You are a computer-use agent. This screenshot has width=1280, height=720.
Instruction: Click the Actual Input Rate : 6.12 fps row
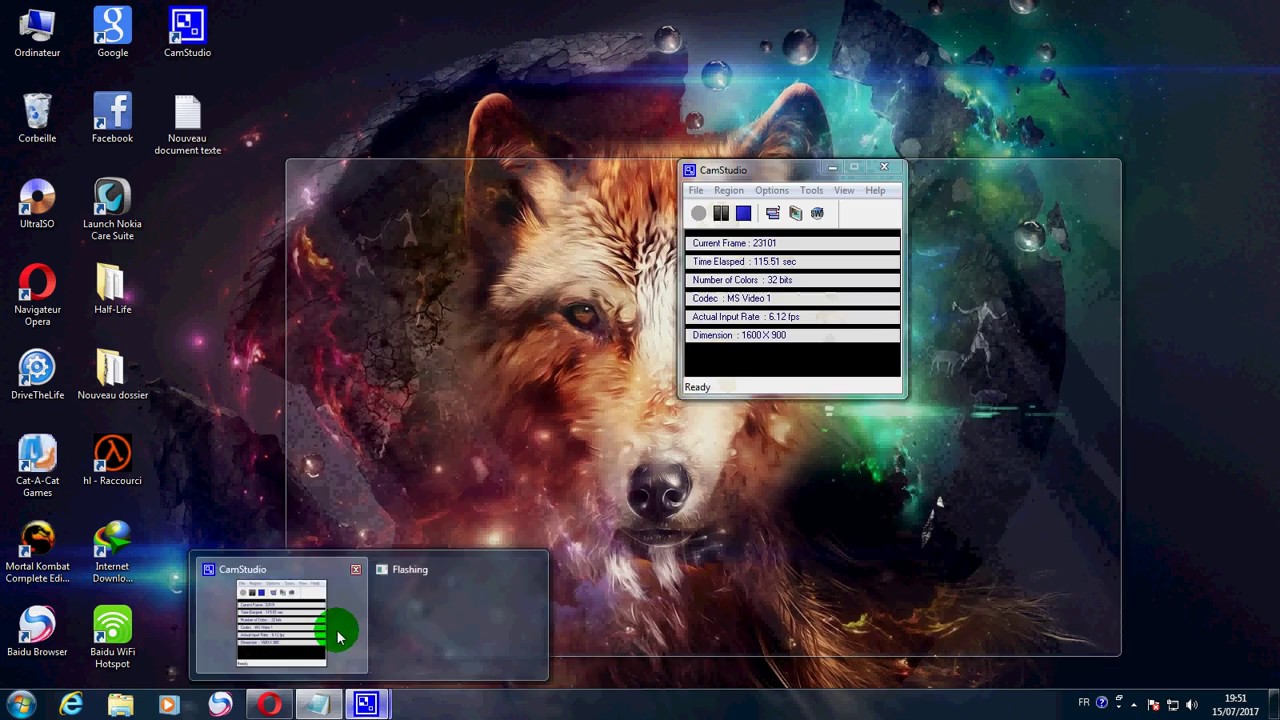792,317
